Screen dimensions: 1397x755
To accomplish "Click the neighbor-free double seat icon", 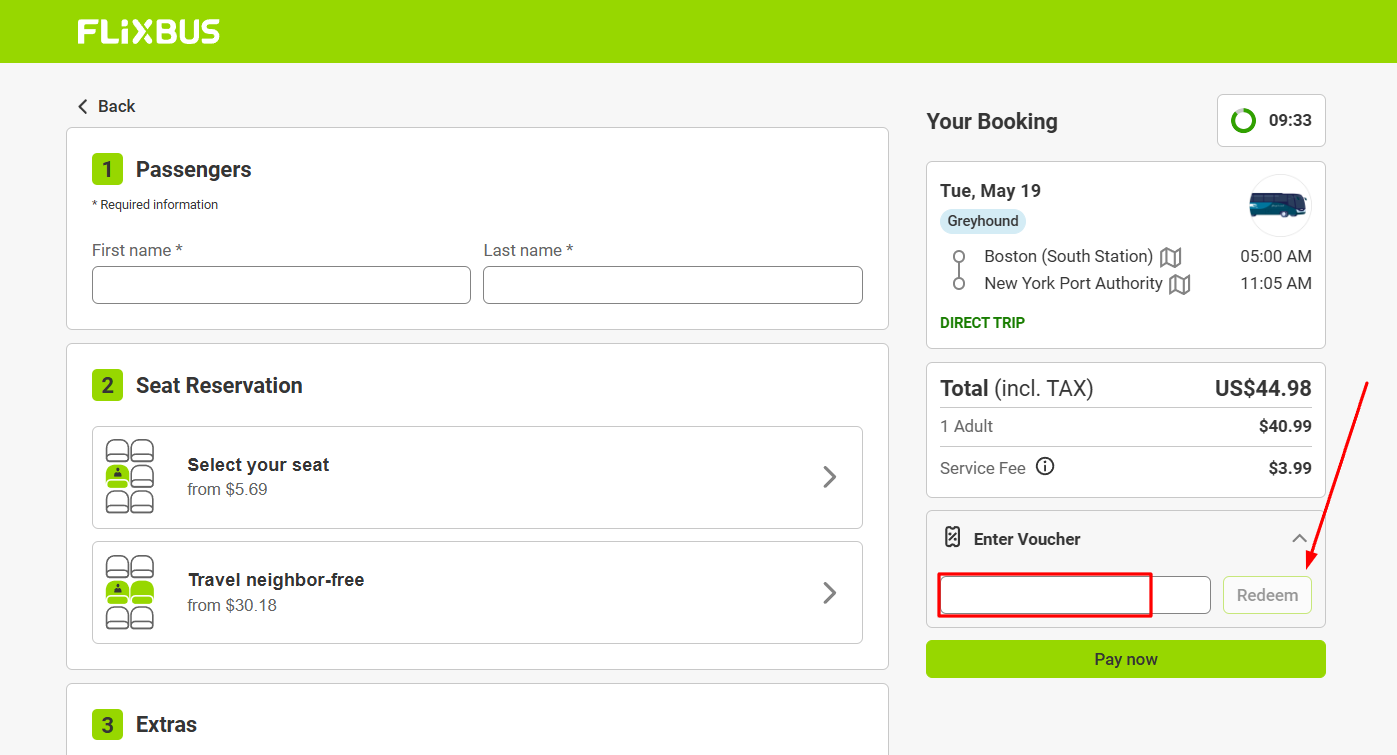I will point(130,592).
